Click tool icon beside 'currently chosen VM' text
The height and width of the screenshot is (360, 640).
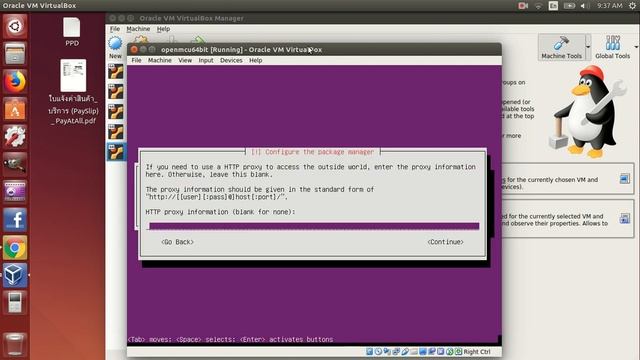pos(624,179)
